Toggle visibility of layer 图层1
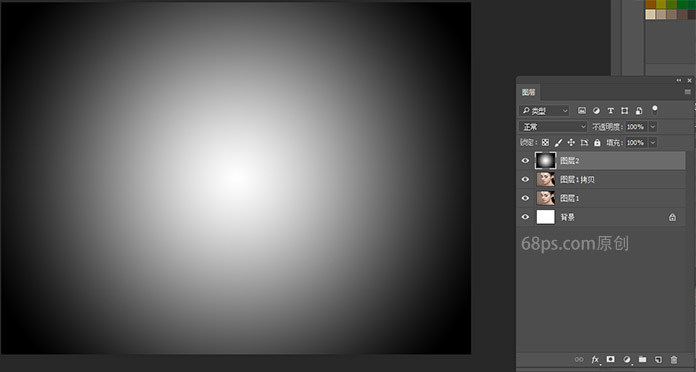Screen dimensions: 696x372 525,198
